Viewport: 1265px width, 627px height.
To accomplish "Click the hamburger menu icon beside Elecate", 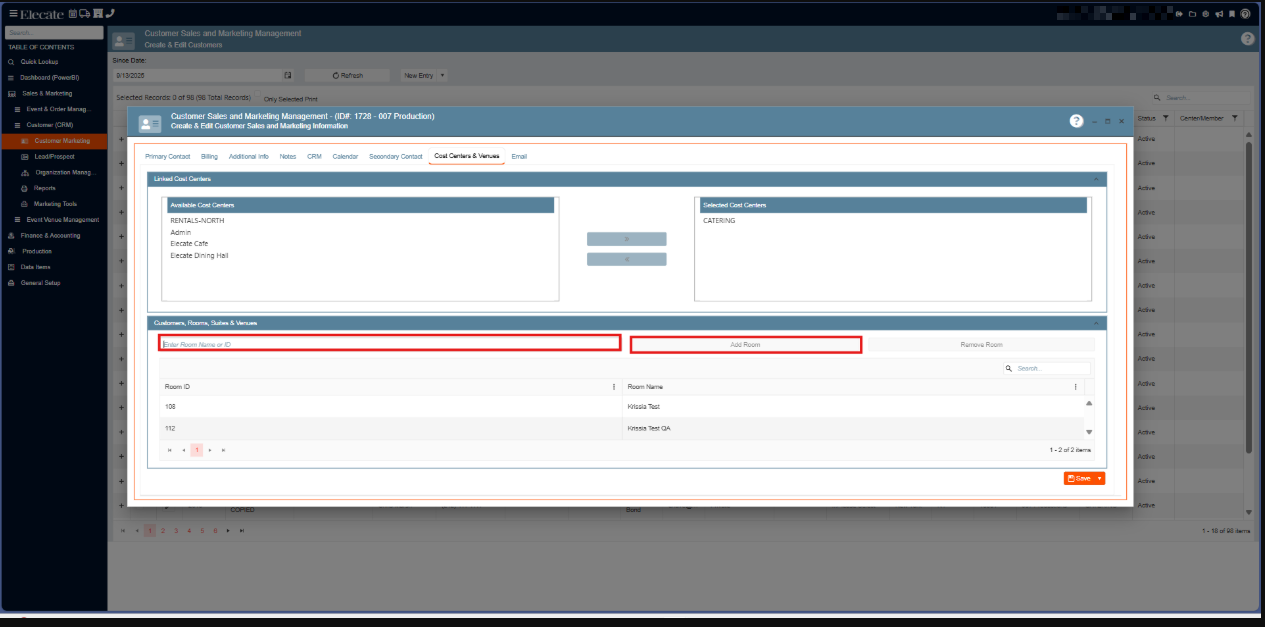I will (13, 13).
